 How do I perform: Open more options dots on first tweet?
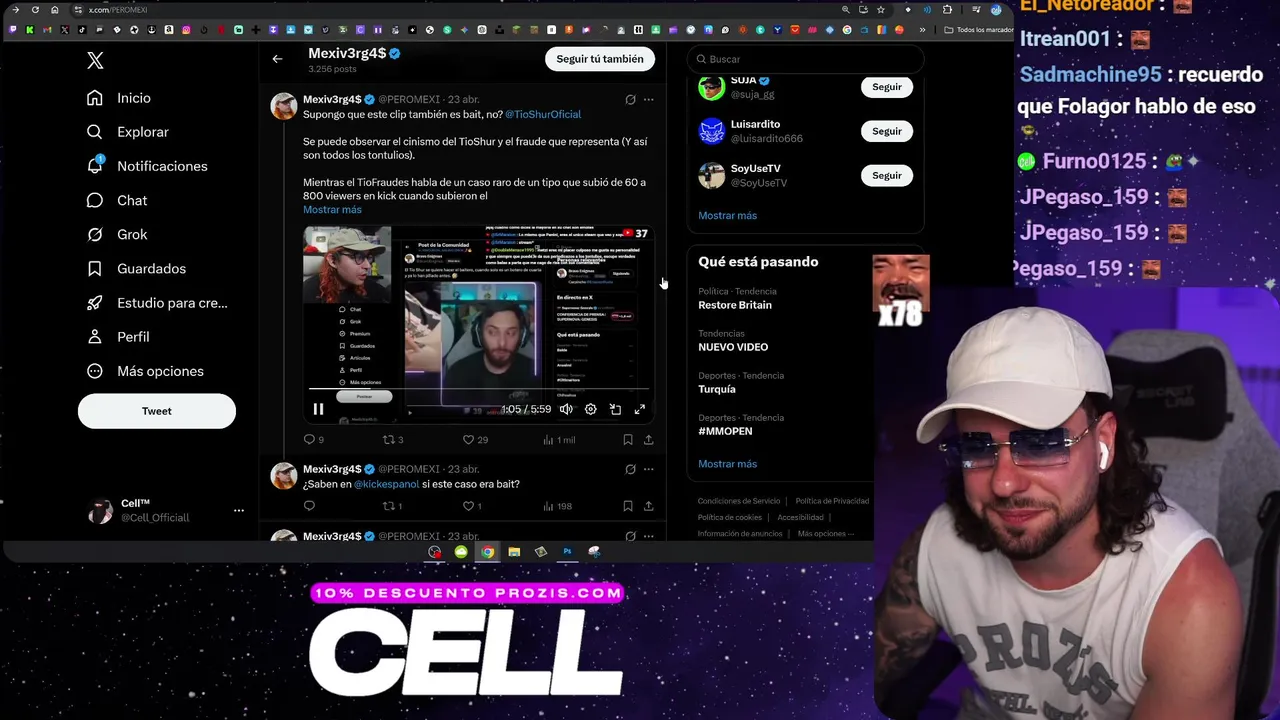[648, 100]
